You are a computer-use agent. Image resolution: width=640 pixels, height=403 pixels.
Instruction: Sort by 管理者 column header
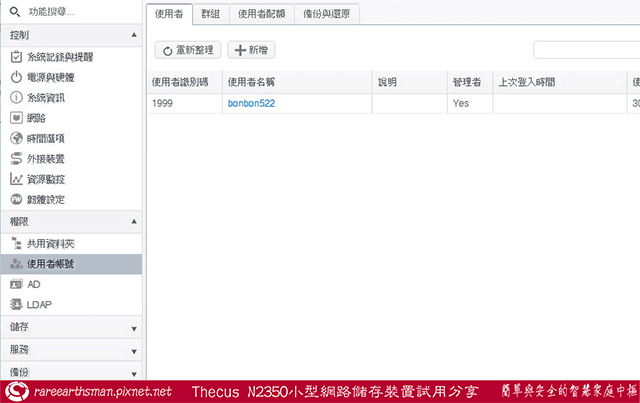470,82
